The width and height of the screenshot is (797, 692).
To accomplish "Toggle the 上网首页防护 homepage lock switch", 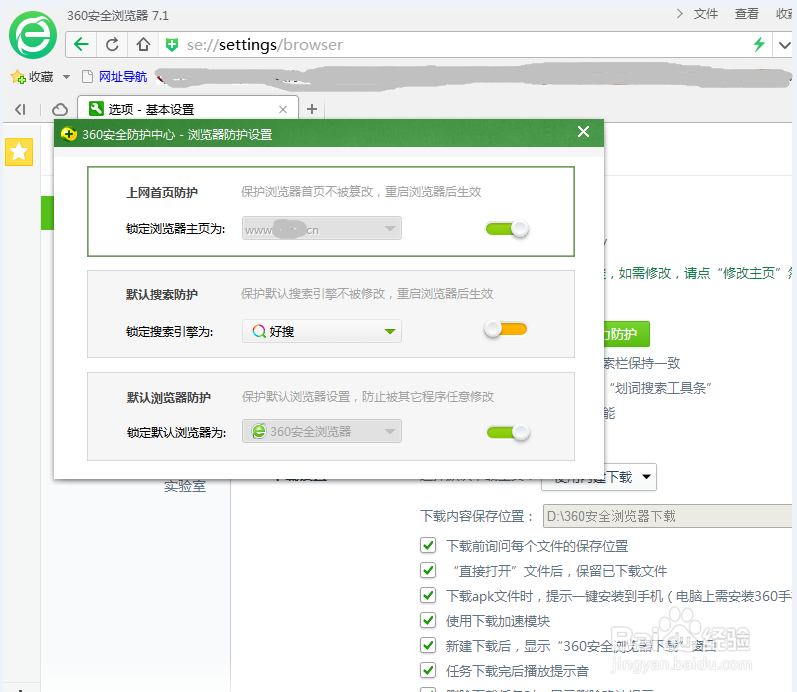I will point(507,229).
